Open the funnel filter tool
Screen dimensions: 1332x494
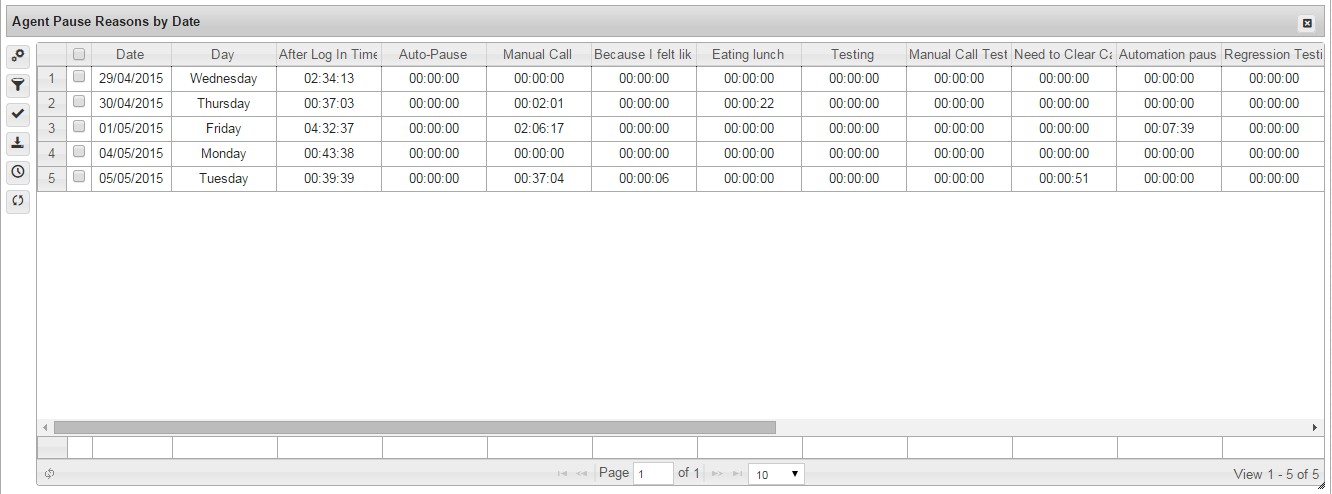tap(18, 85)
